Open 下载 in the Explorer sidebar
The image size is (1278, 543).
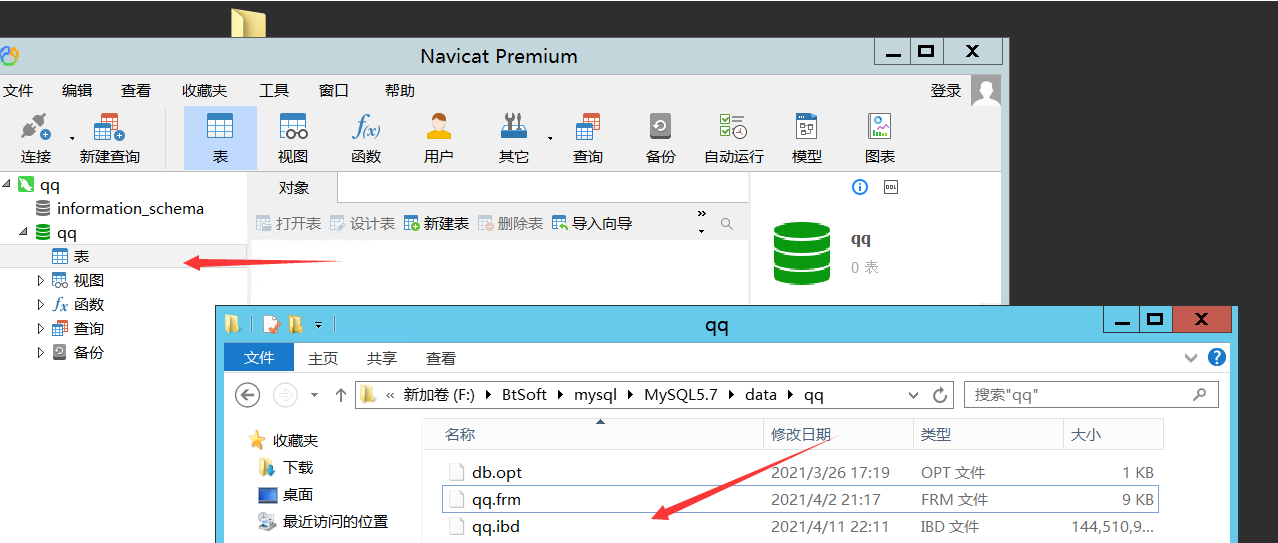tap(298, 467)
